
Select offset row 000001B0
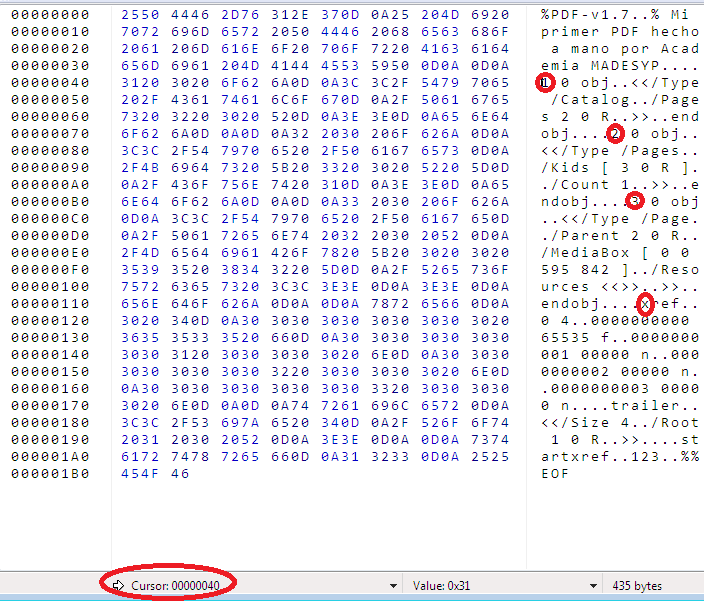[x=50, y=474]
